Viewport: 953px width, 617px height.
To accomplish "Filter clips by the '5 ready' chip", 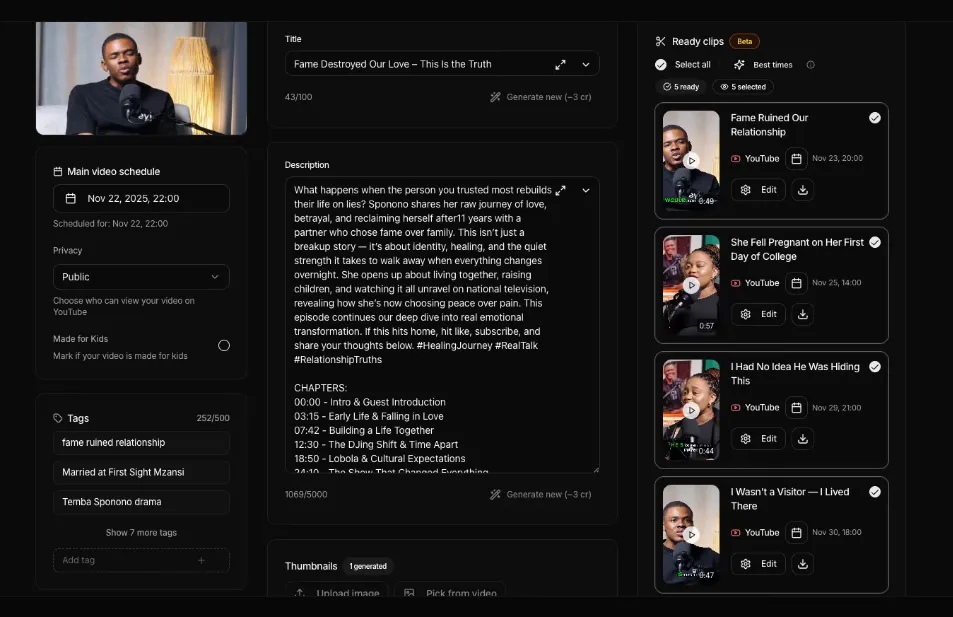I will pyautogui.click(x=681, y=87).
